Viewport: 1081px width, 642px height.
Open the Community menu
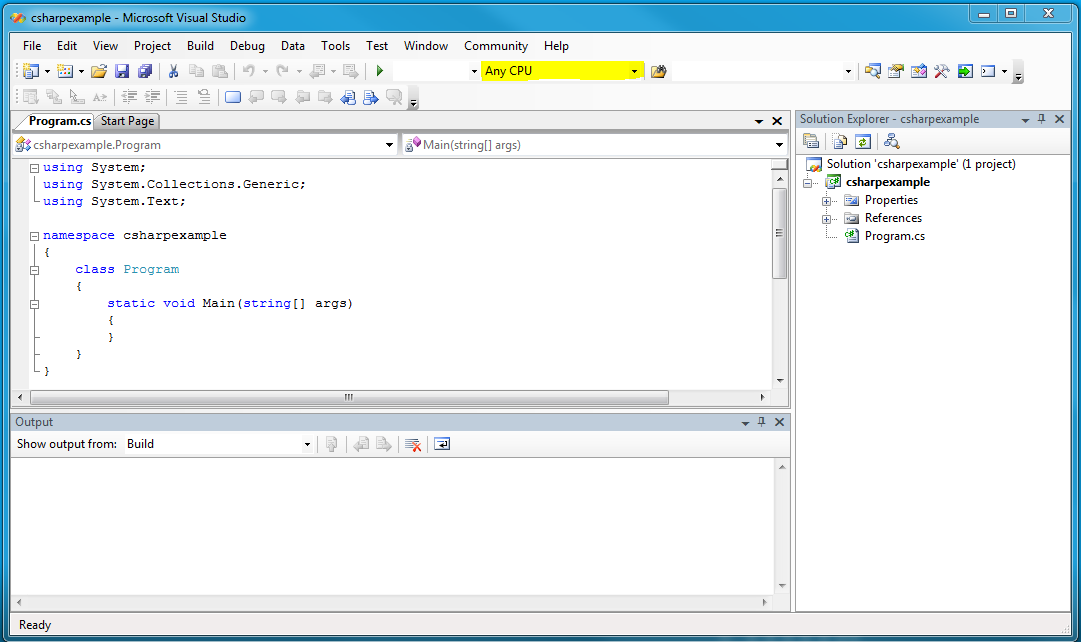496,46
